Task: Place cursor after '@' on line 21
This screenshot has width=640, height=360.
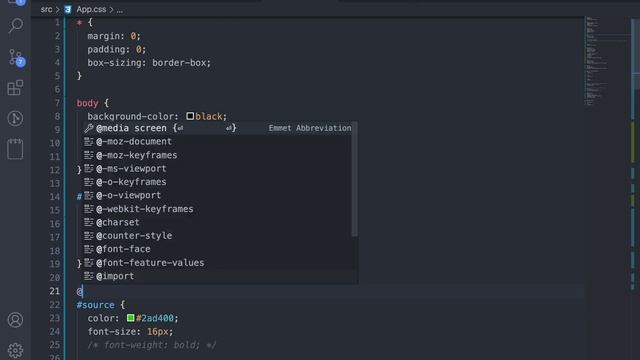Action: (x=83, y=291)
